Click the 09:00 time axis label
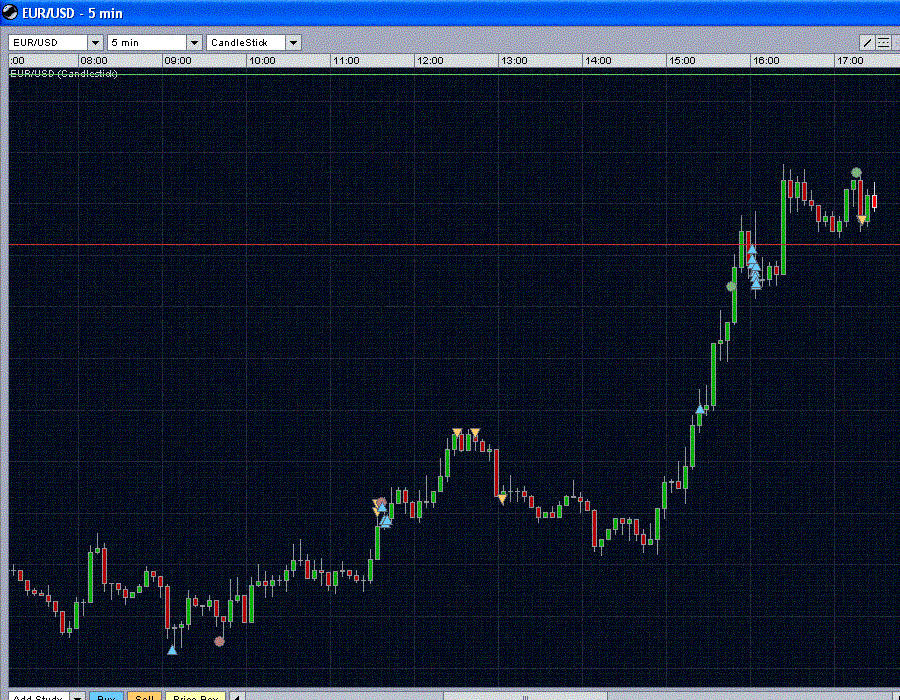900x700 pixels. point(177,60)
